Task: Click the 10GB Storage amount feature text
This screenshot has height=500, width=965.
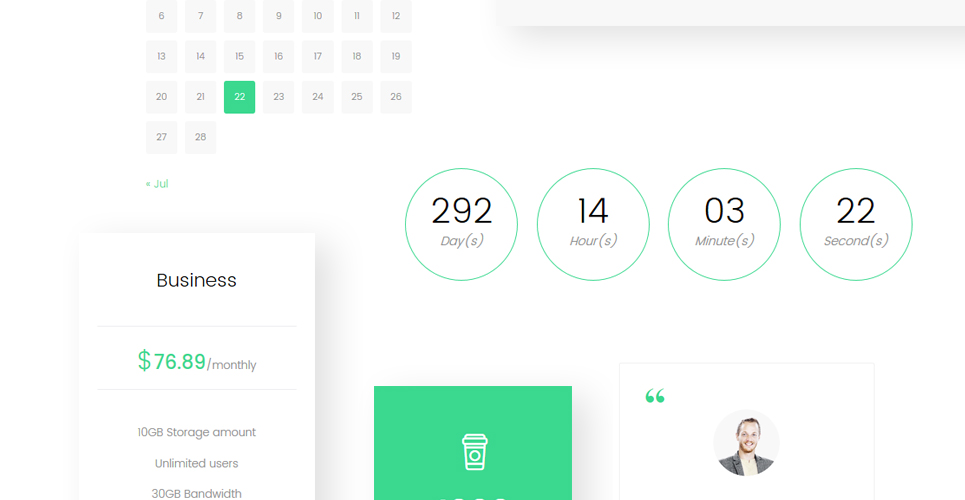Action: pyautogui.click(x=196, y=432)
